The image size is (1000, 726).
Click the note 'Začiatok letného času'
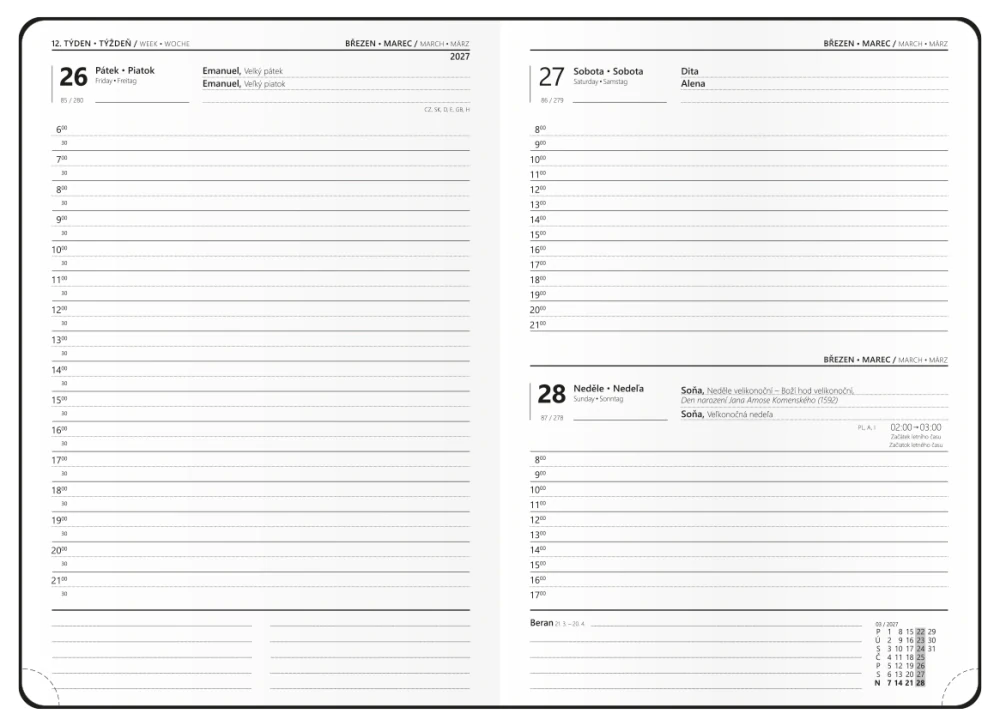[x=916, y=445]
